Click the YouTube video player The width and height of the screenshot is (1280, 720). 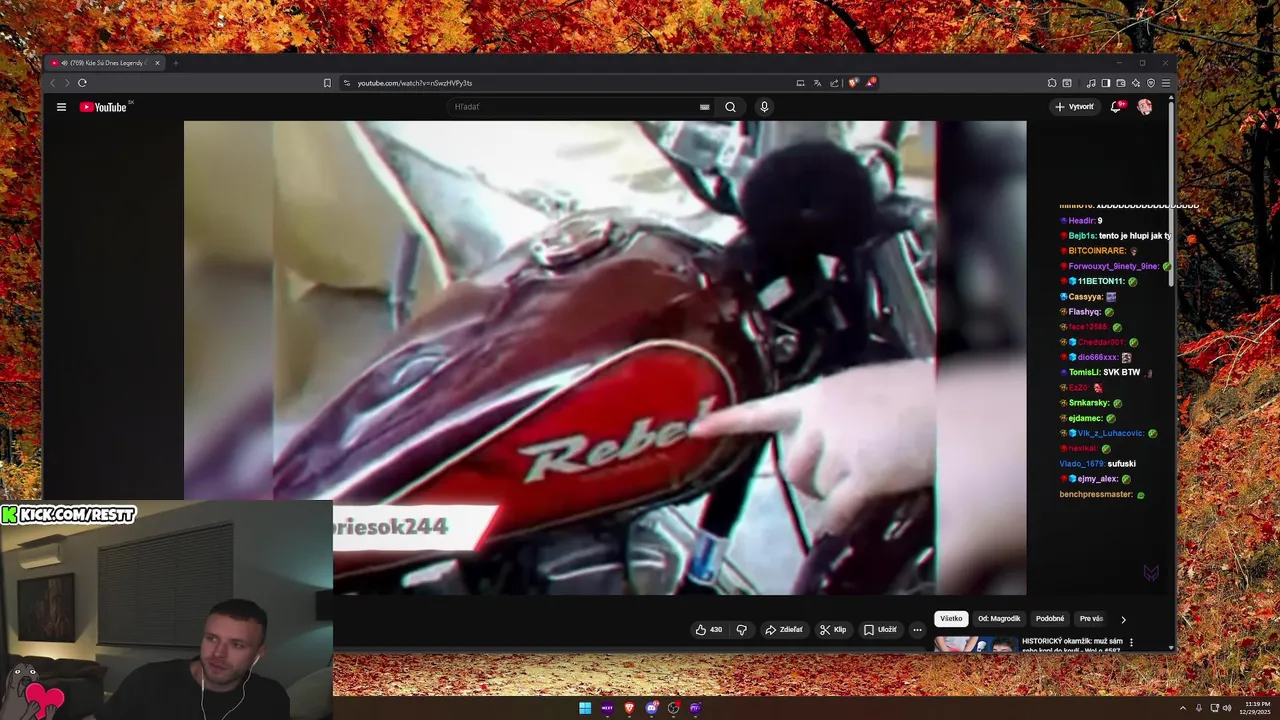point(605,358)
